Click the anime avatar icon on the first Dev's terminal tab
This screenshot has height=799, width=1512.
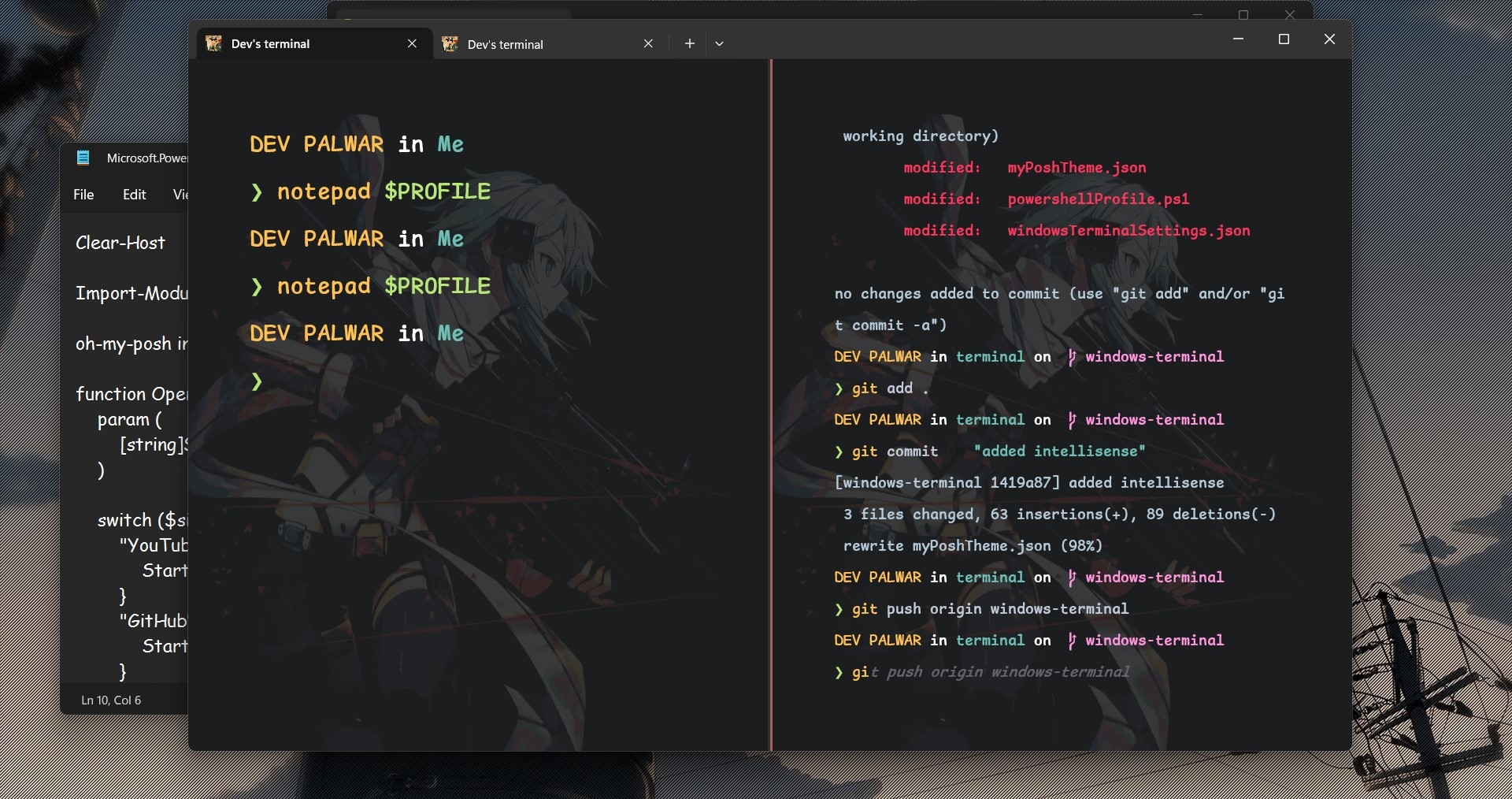tap(213, 43)
